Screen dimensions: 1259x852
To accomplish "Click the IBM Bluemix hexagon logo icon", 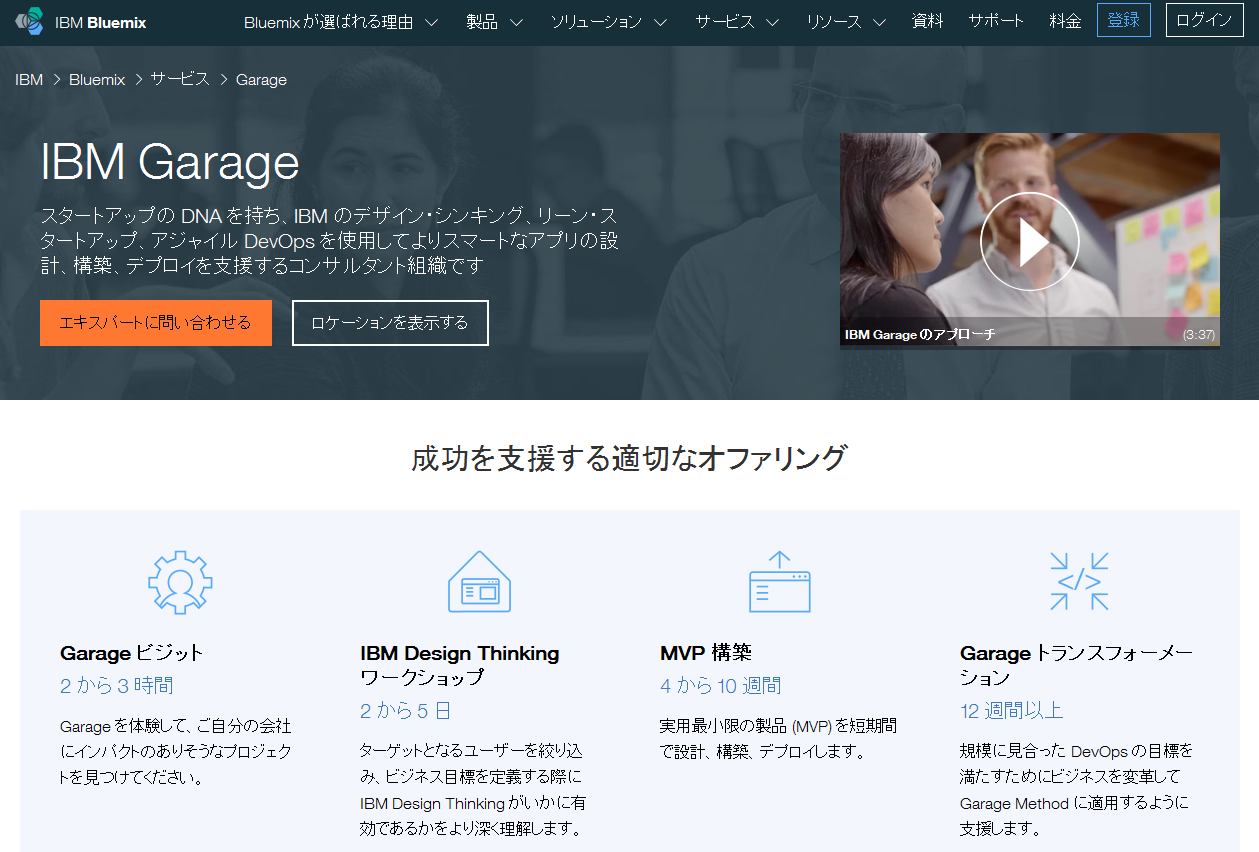I will tap(30, 21).
